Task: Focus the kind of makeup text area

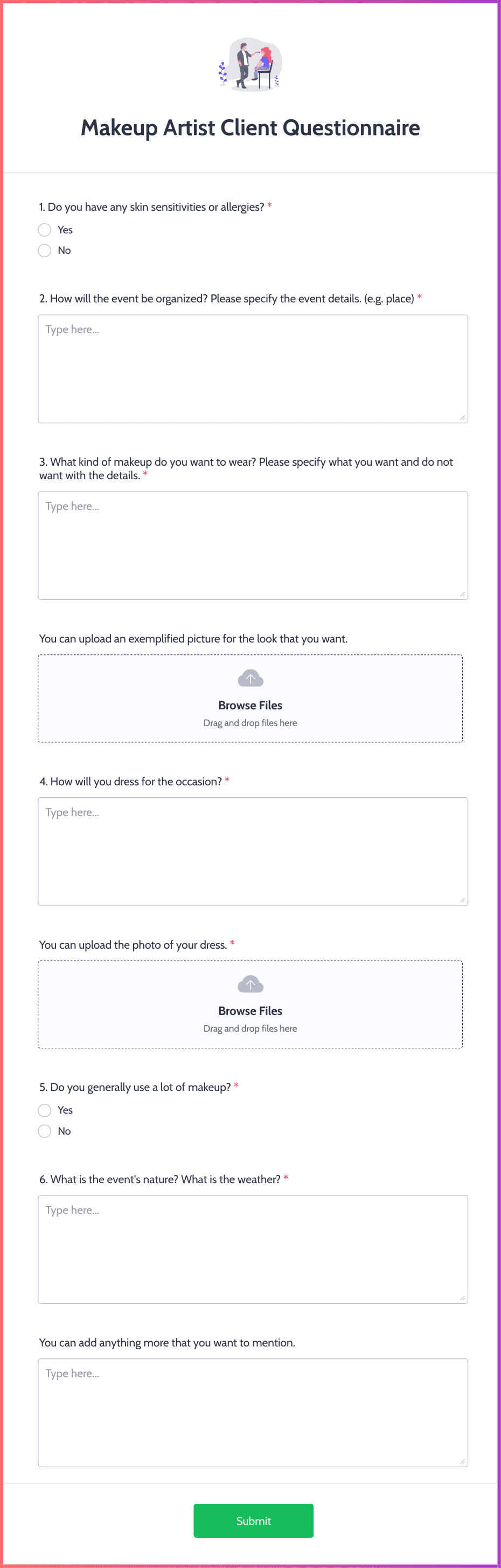Action: pos(253,545)
